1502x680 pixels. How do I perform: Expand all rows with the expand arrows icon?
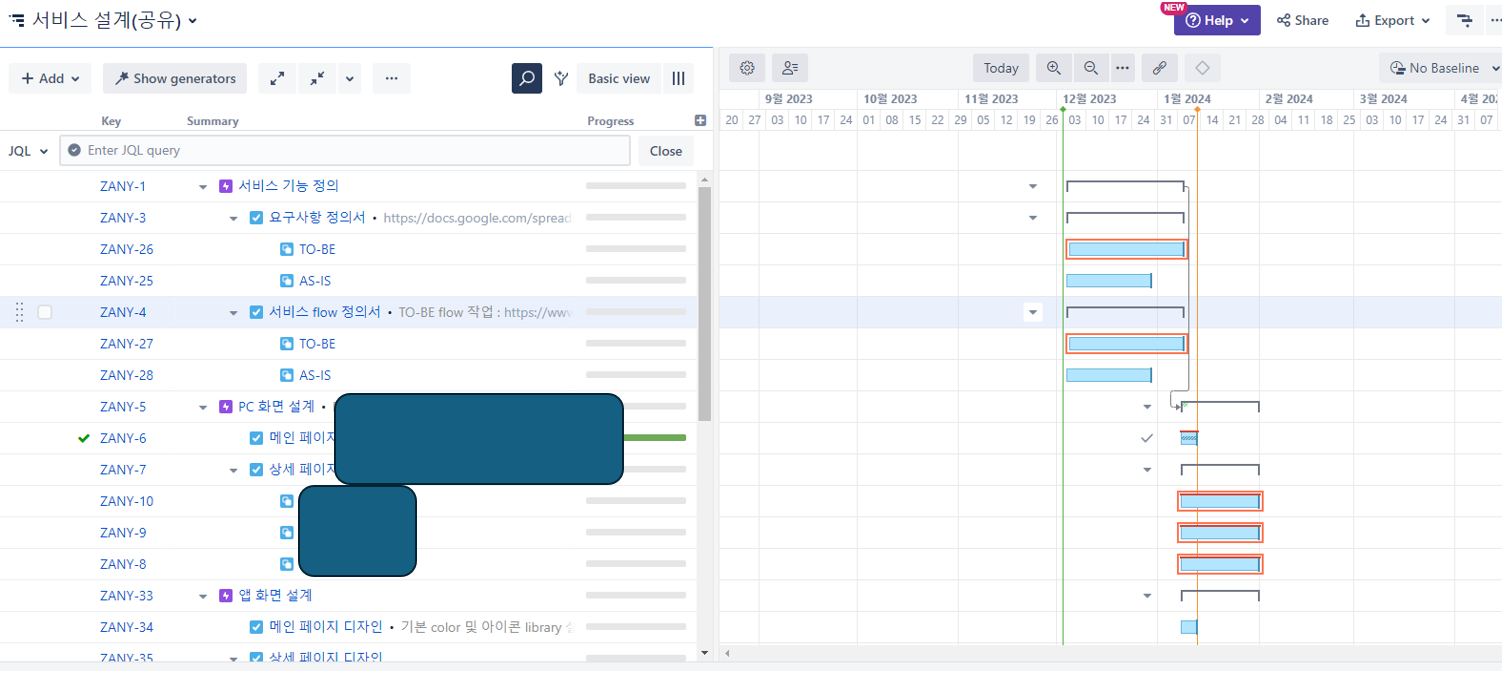click(x=277, y=78)
